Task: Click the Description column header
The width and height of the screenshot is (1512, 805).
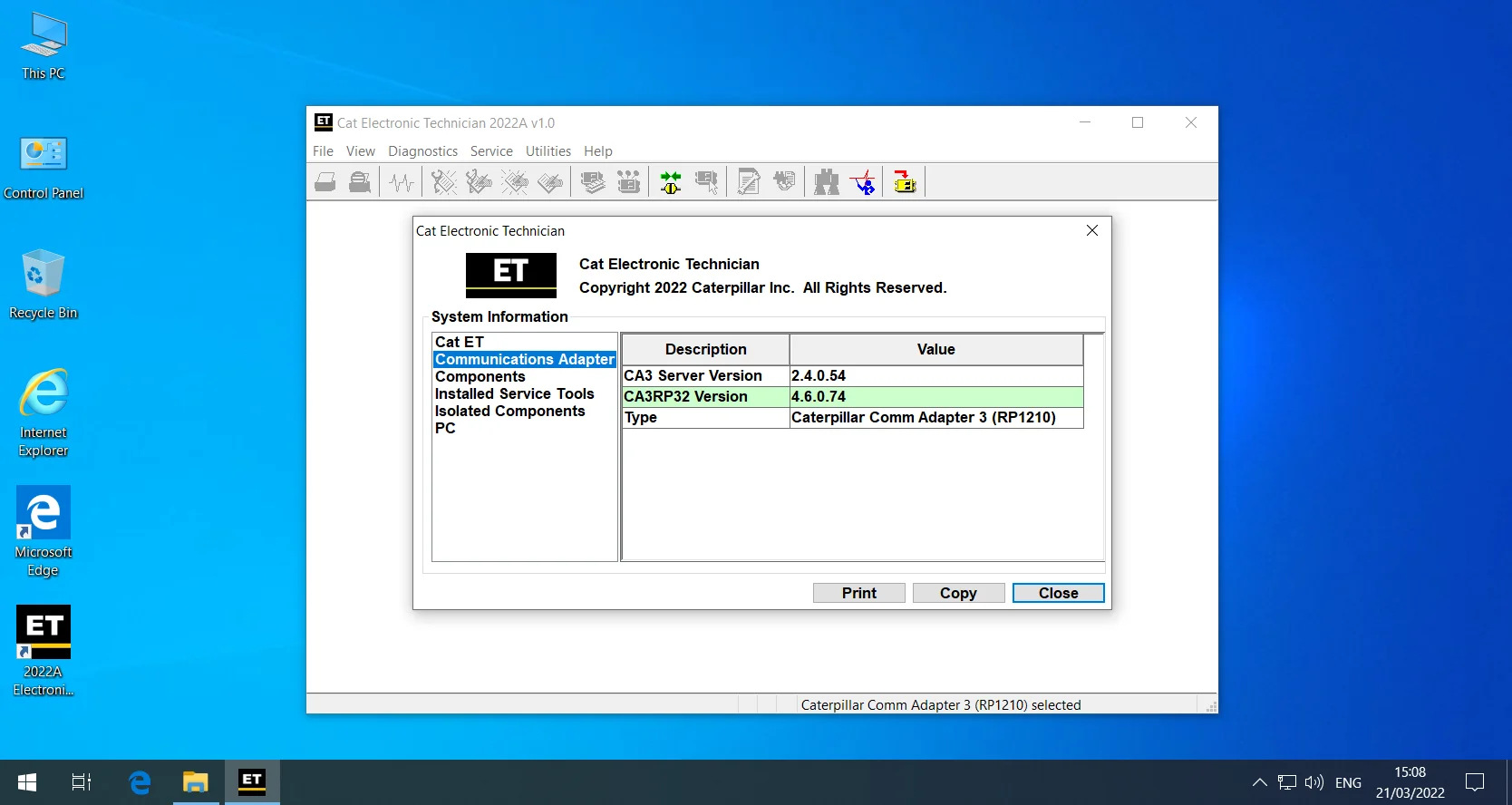Action: [706, 349]
